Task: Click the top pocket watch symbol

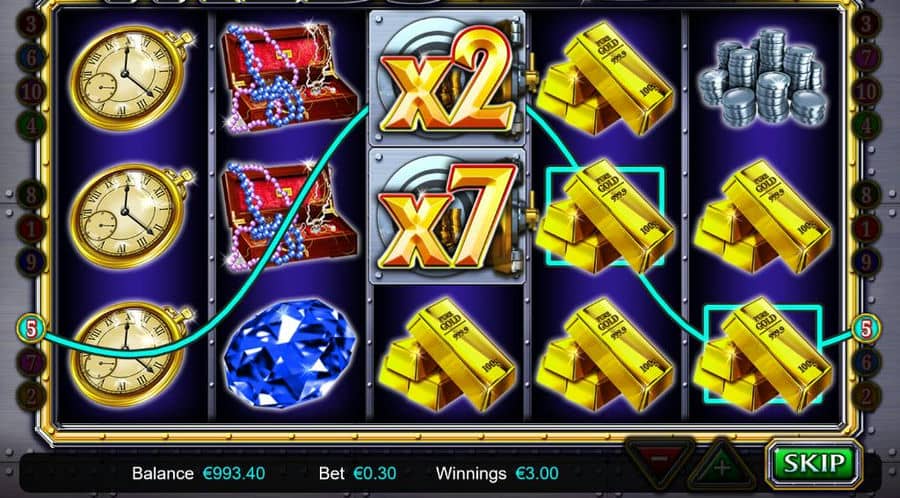Action: pyautogui.click(x=131, y=79)
